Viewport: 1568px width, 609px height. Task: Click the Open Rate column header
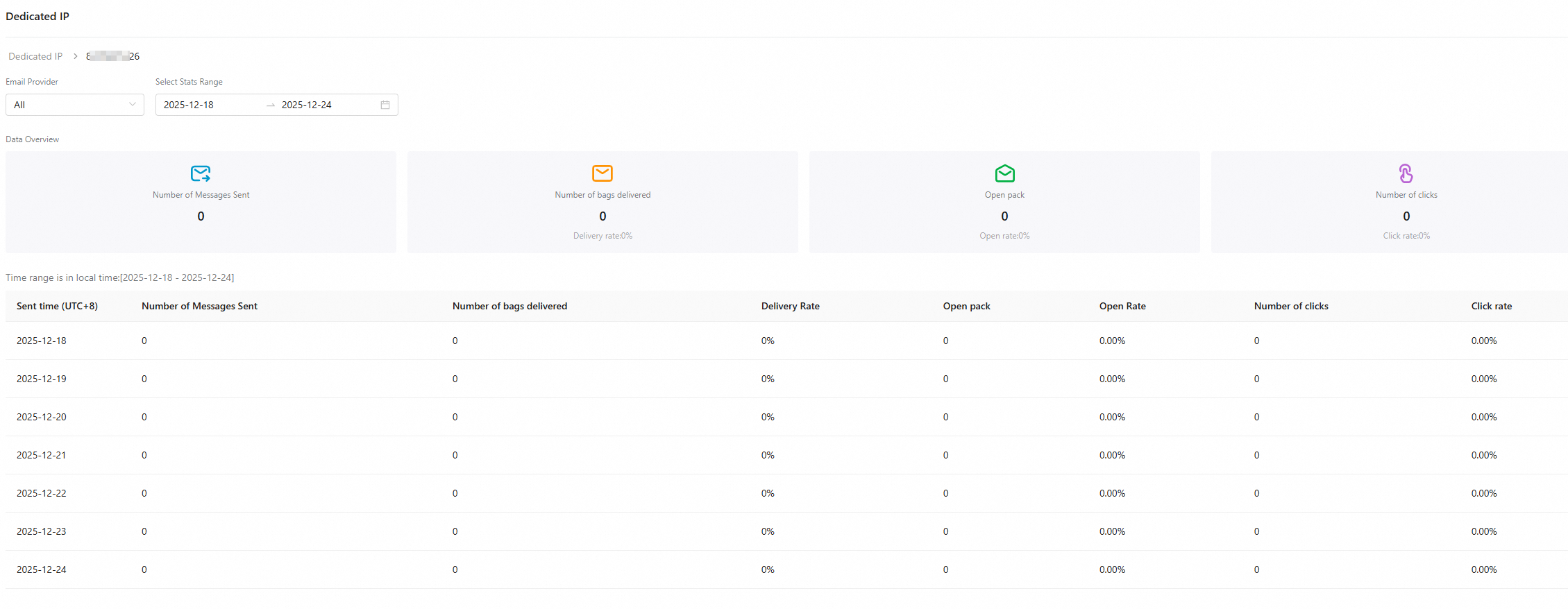1122,306
